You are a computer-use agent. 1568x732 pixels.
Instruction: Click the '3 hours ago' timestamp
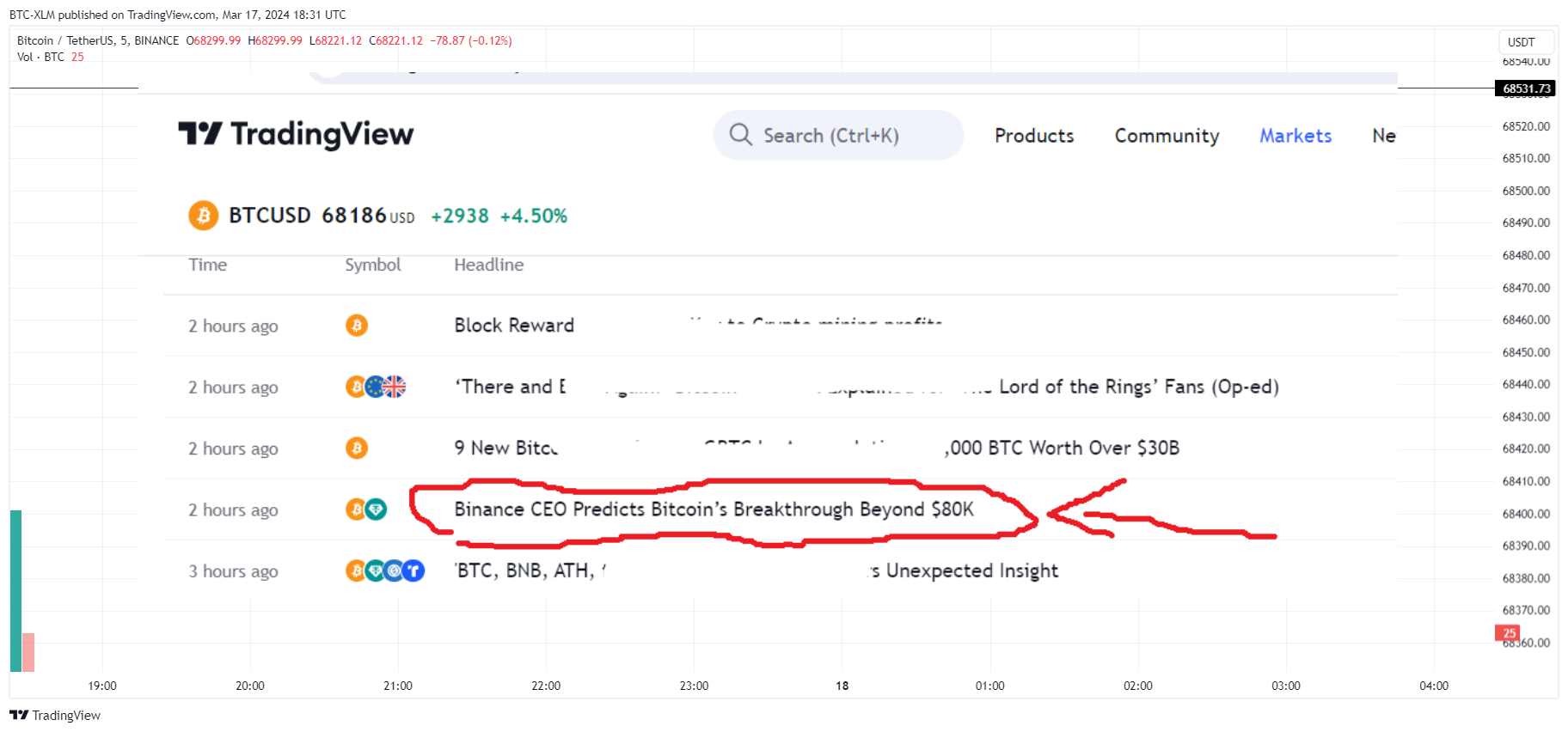click(x=234, y=571)
